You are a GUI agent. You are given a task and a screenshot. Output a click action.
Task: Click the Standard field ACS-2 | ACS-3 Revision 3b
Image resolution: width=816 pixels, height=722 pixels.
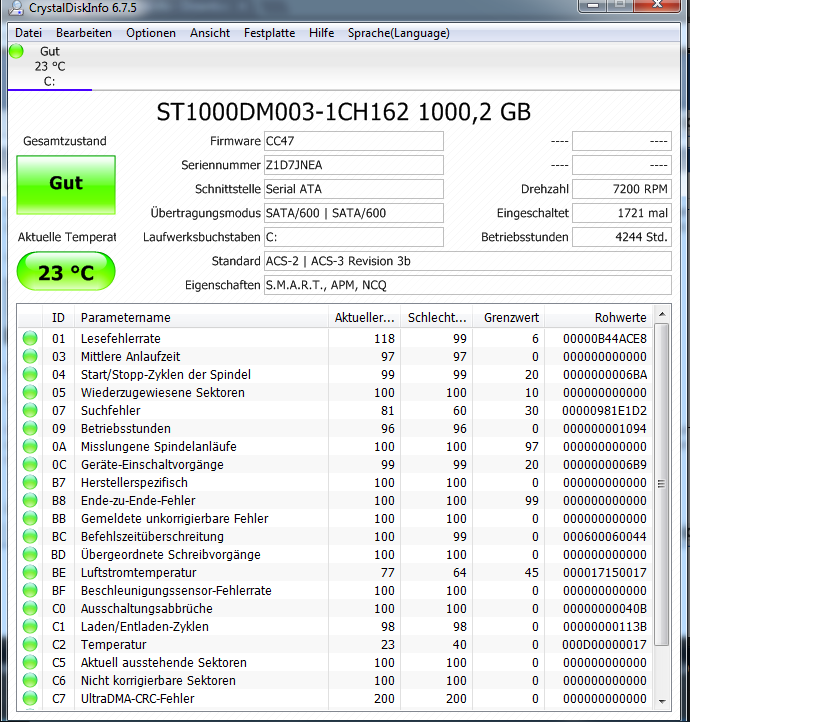click(x=468, y=261)
